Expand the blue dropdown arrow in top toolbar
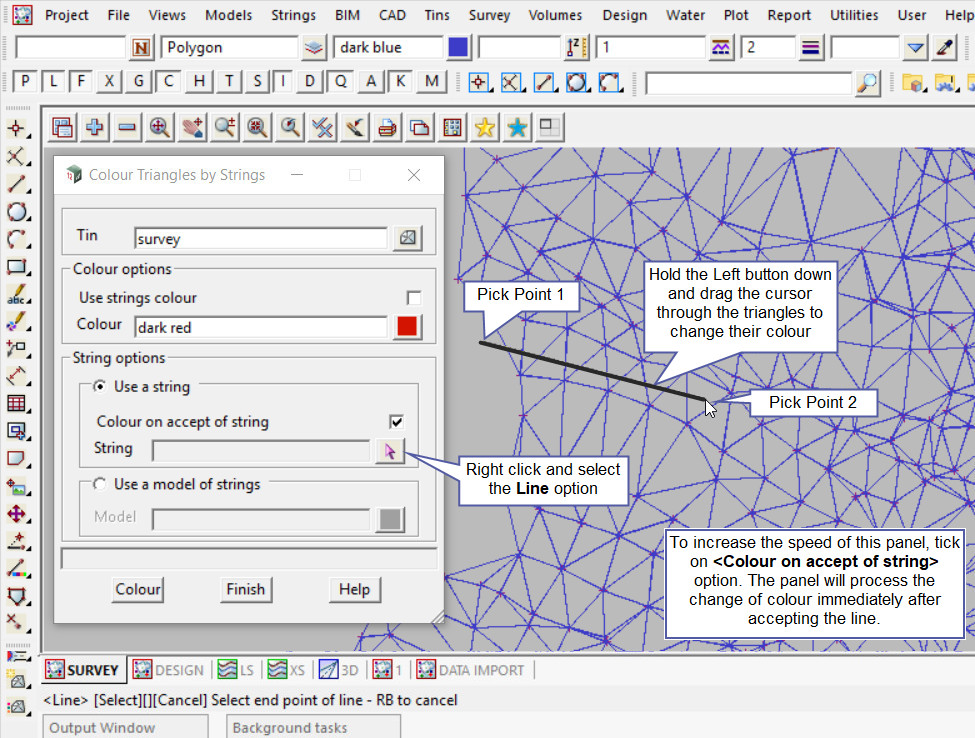The image size is (975, 738). (x=915, y=48)
